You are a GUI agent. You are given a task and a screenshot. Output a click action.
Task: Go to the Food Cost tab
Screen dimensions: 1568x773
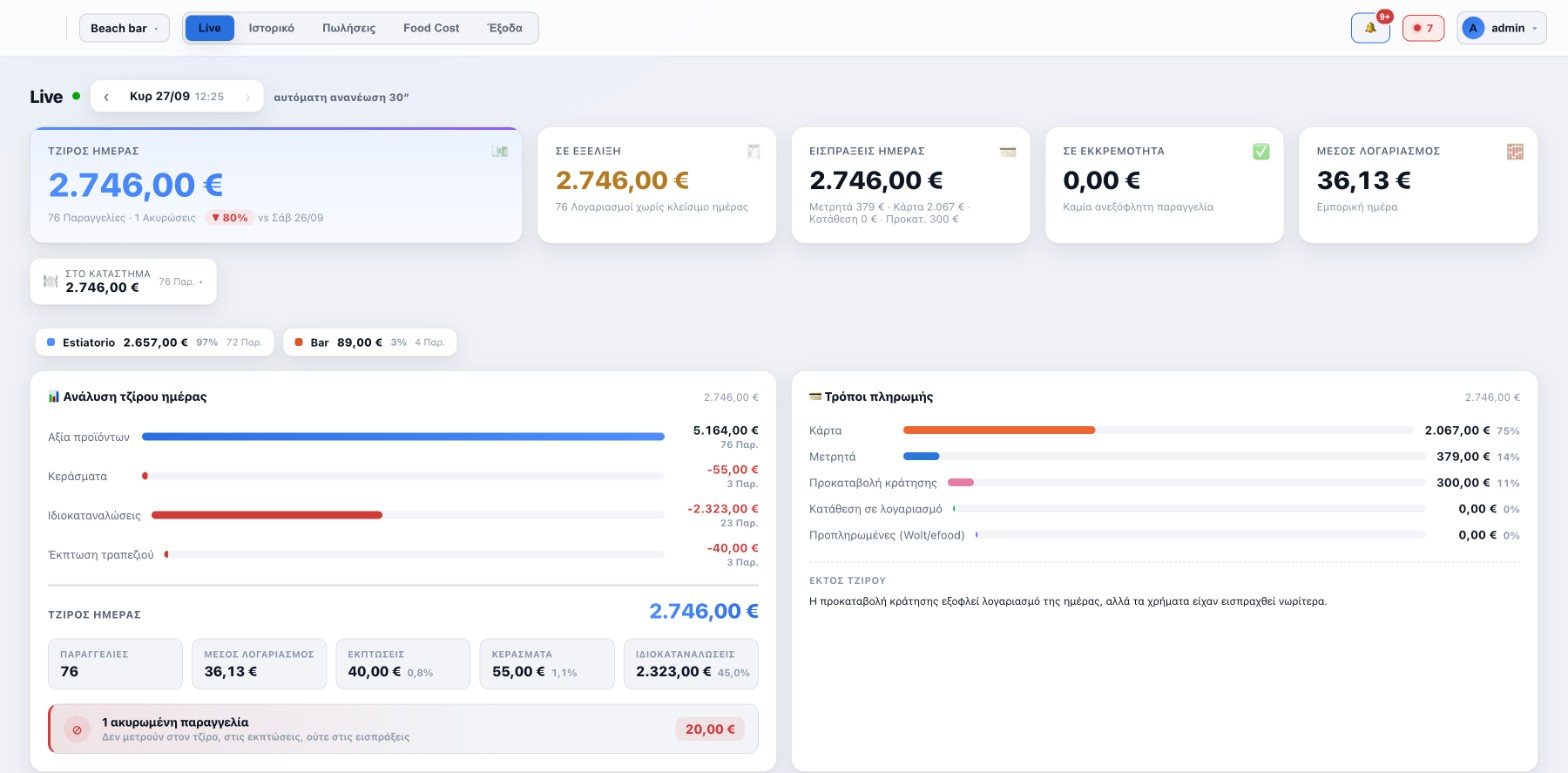(x=431, y=28)
